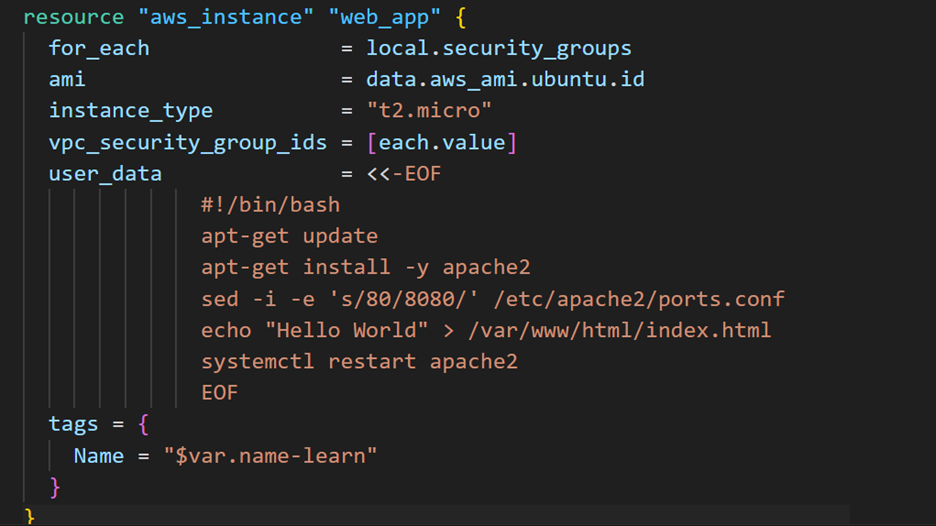The width and height of the screenshot is (936, 526).
Task: Click vpc_security_group_ids attribute
Action: point(187,143)
